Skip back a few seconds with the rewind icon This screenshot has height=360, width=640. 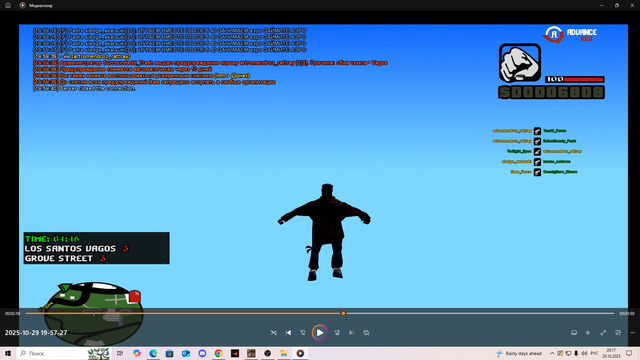(303, 333)
